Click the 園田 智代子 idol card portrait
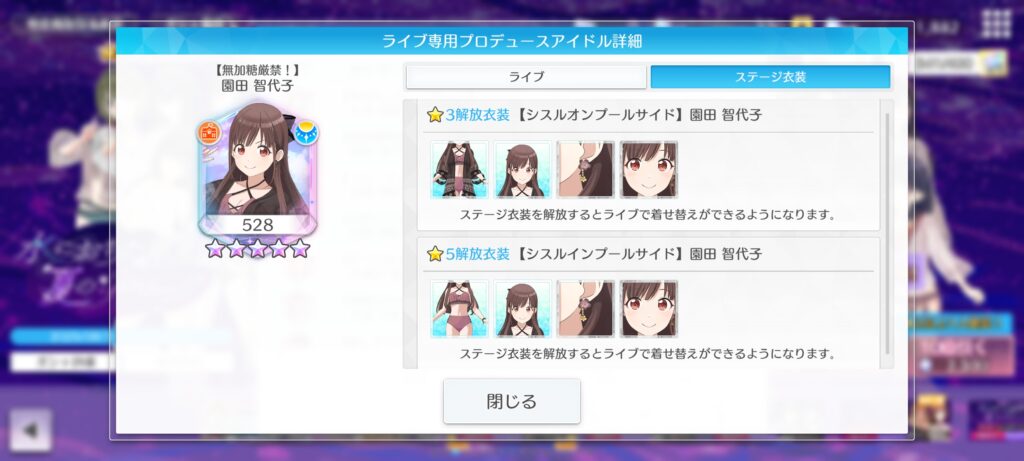The height and width of the screenshot is (461, 1024). click(x=257, y=170)
